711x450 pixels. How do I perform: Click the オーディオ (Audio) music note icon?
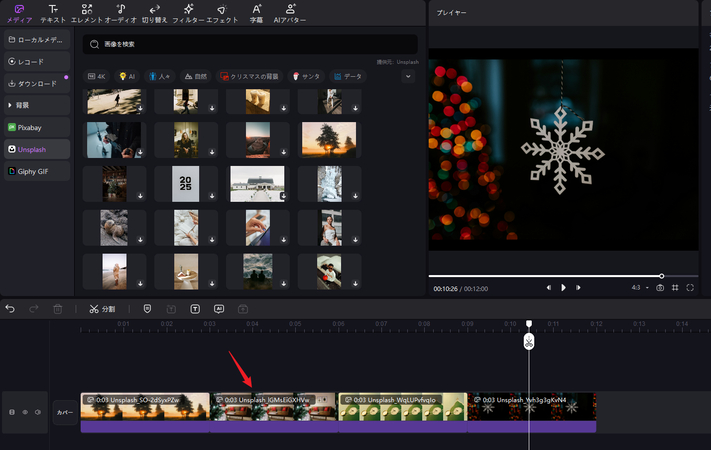[120, 9]
